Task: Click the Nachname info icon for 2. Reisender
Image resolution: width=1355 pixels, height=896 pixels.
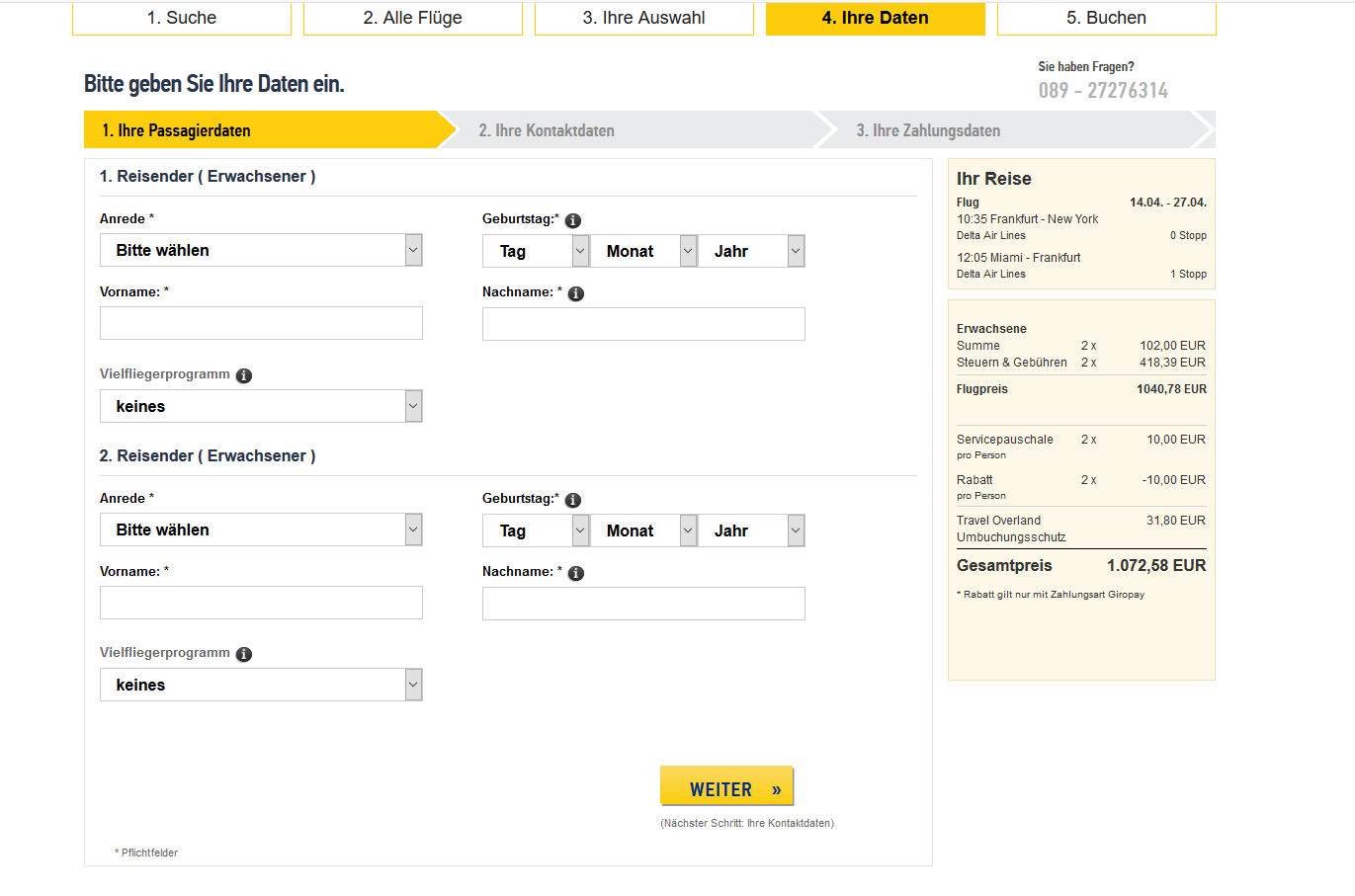Action: coord(576,573)
